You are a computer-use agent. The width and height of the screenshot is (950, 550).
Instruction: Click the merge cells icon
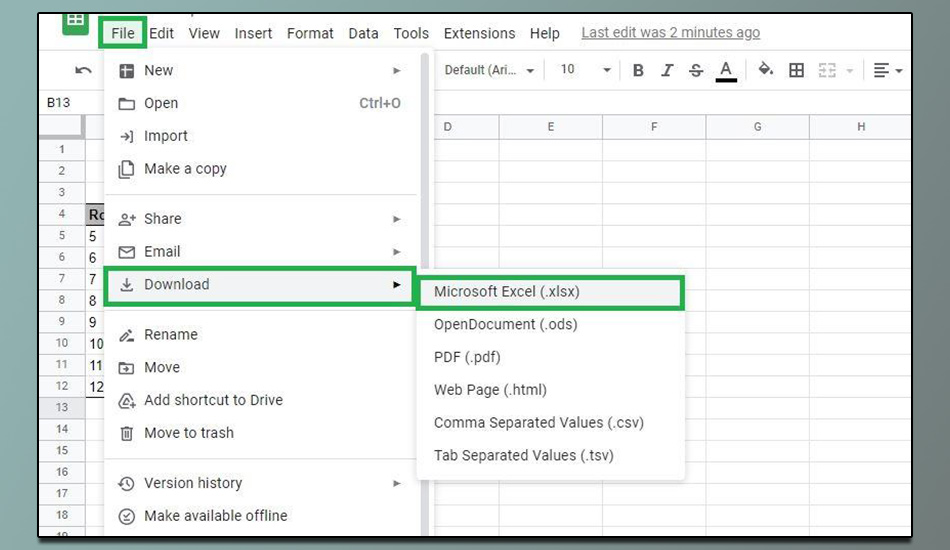pos(827,70)
